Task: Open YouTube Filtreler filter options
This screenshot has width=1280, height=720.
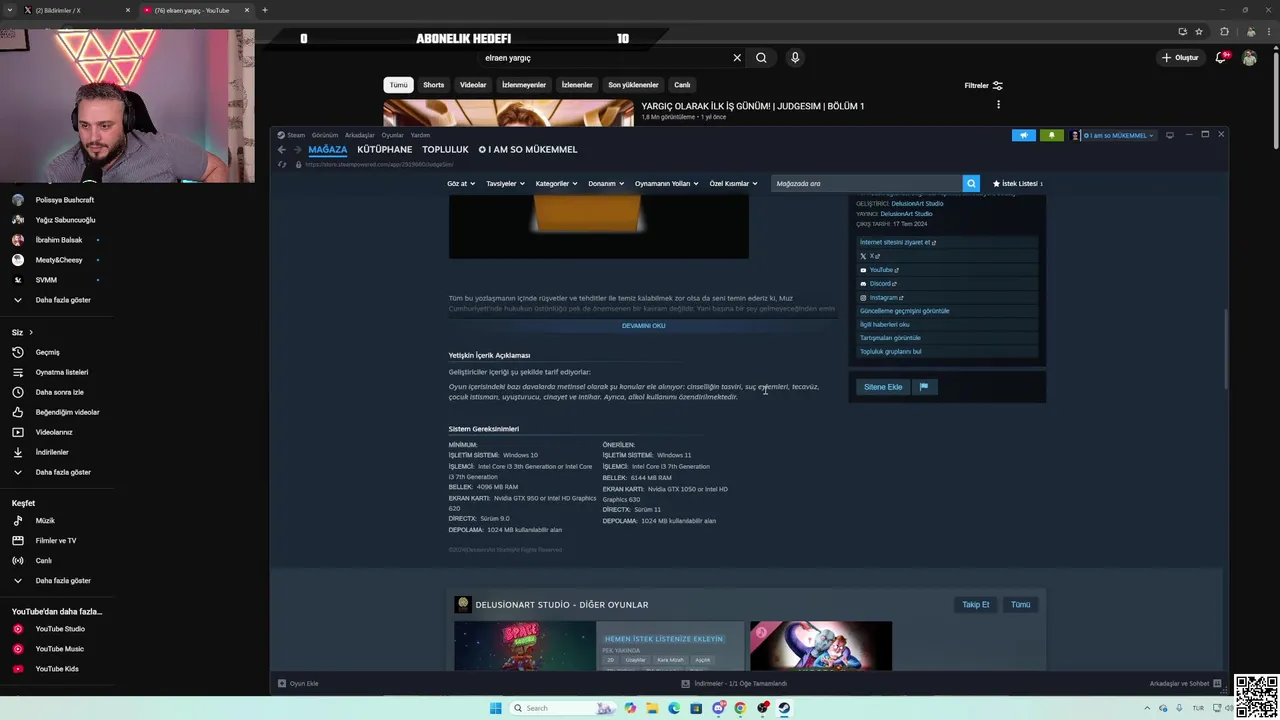Action: pyautogui.click(x=983, y=86)
